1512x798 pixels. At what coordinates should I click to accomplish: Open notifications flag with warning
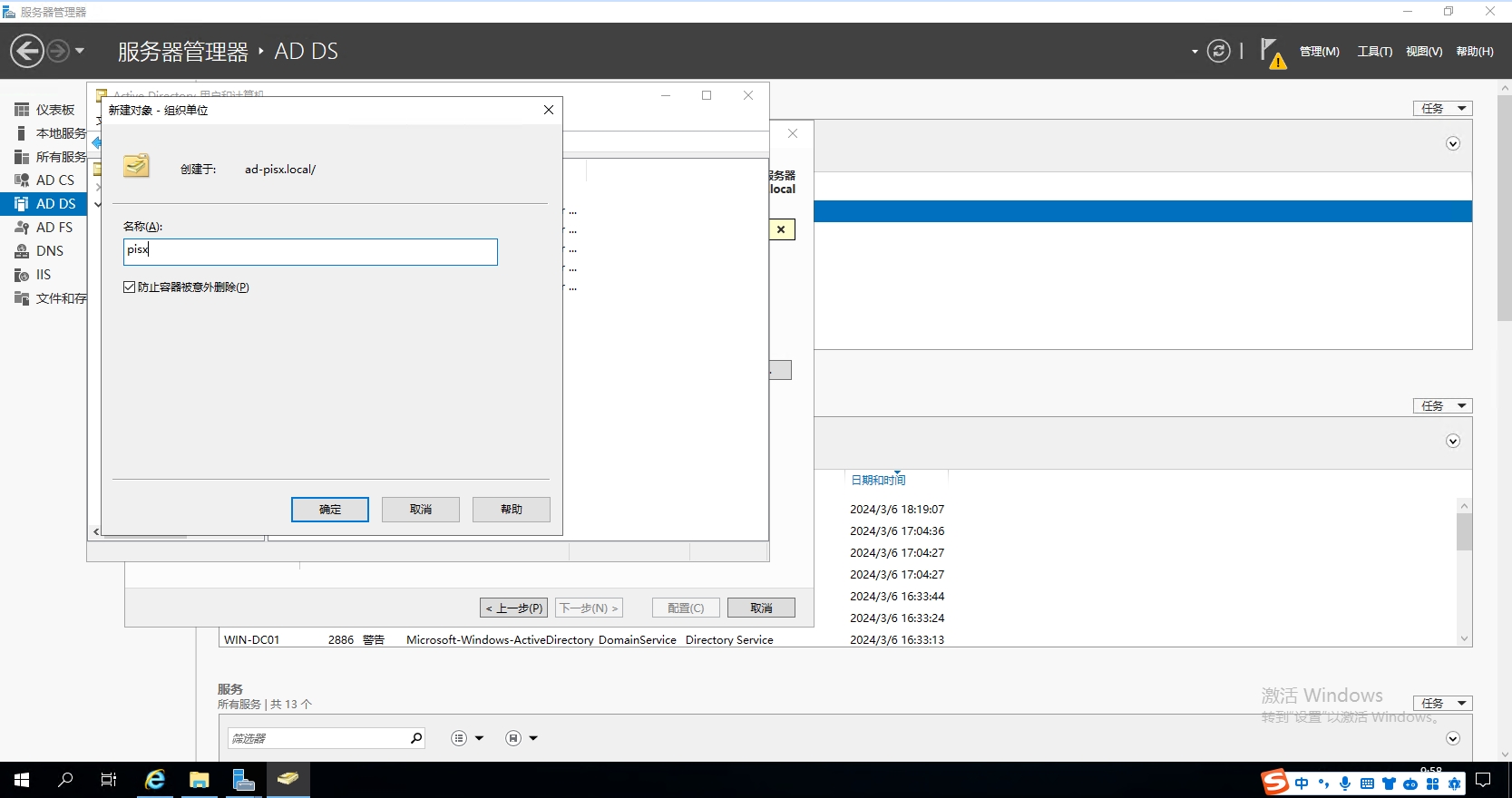(1272, 53)
